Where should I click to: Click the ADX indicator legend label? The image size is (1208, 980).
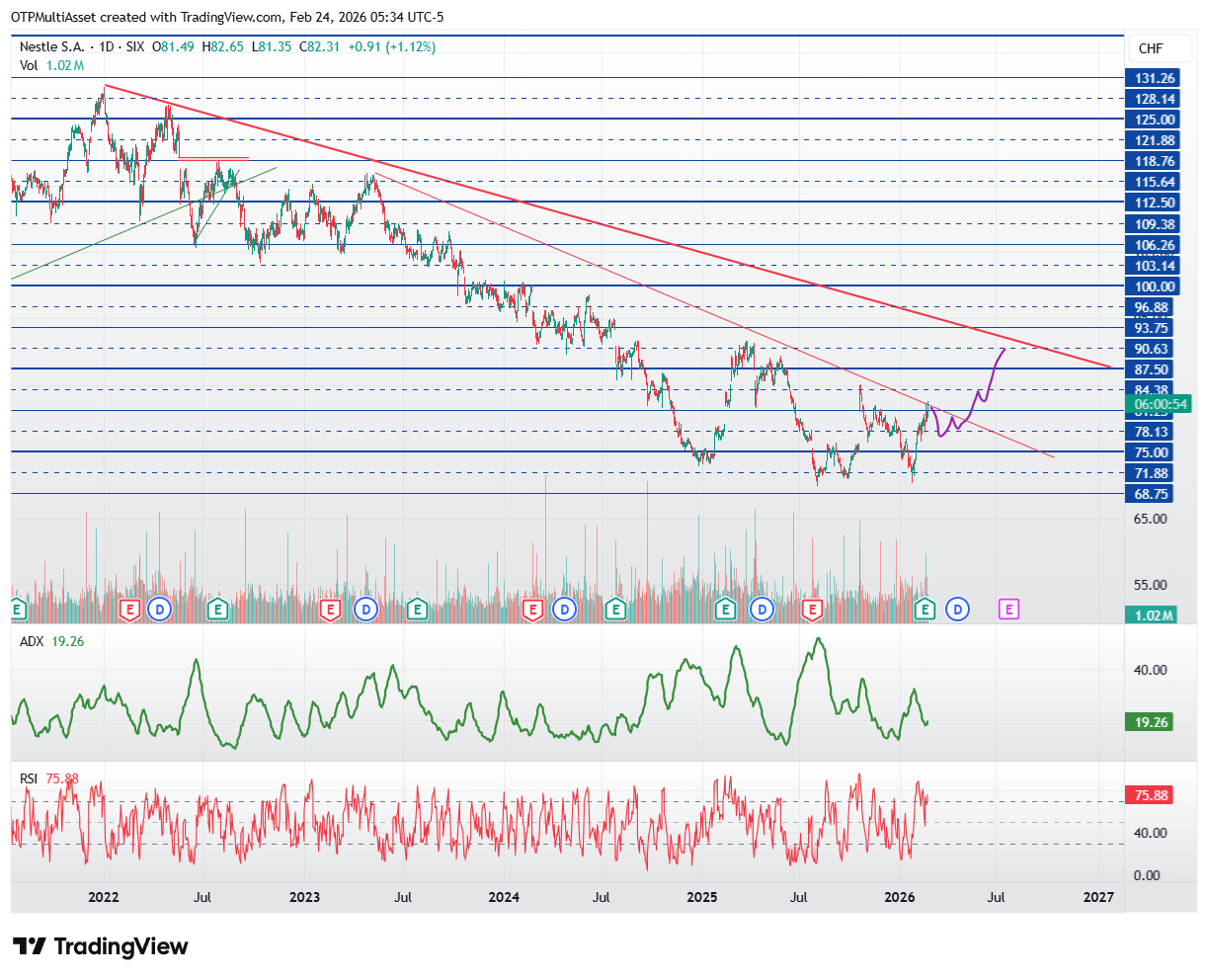click(x=32, y=641)
